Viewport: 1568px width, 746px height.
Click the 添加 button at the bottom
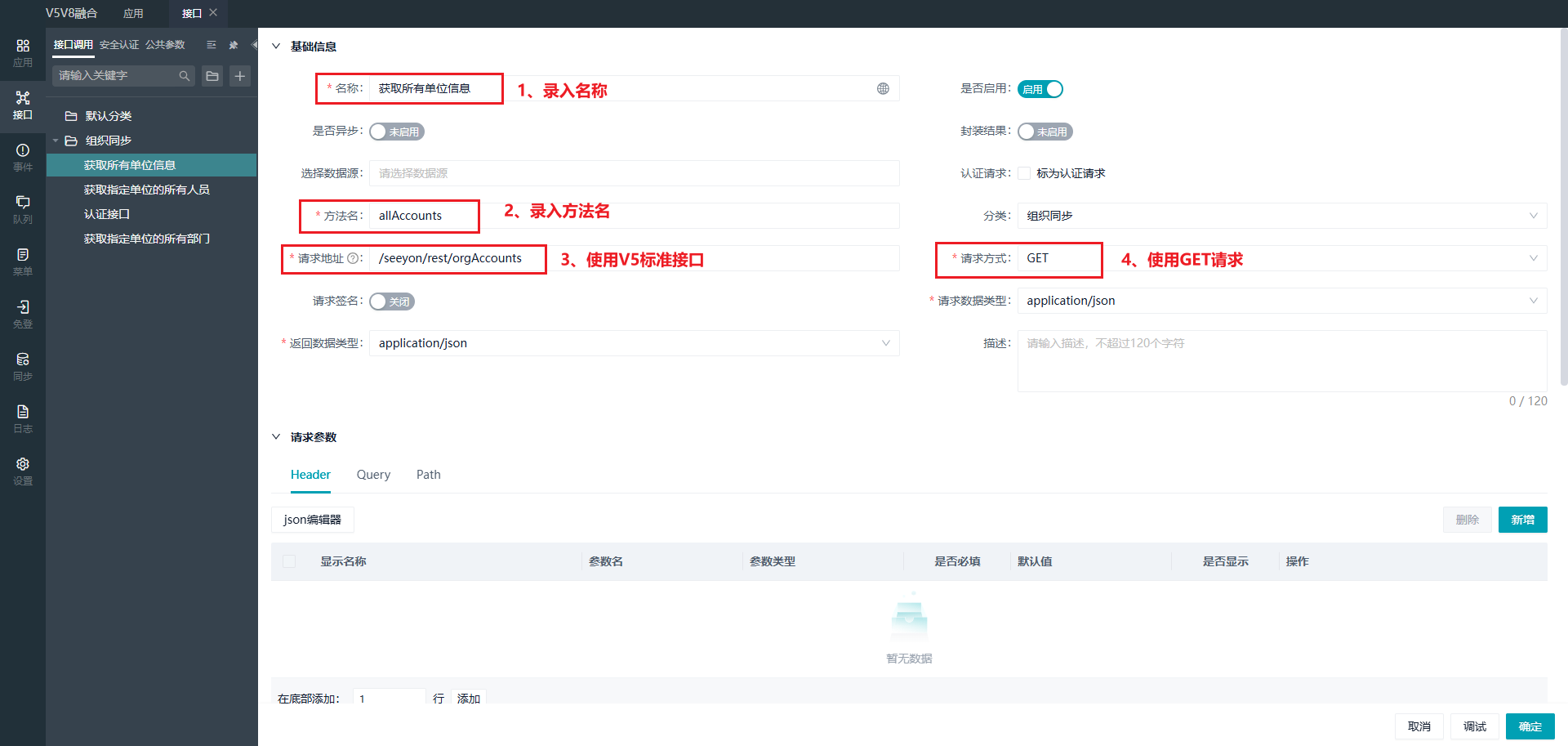pyautogui.click(x=469, y=699)
